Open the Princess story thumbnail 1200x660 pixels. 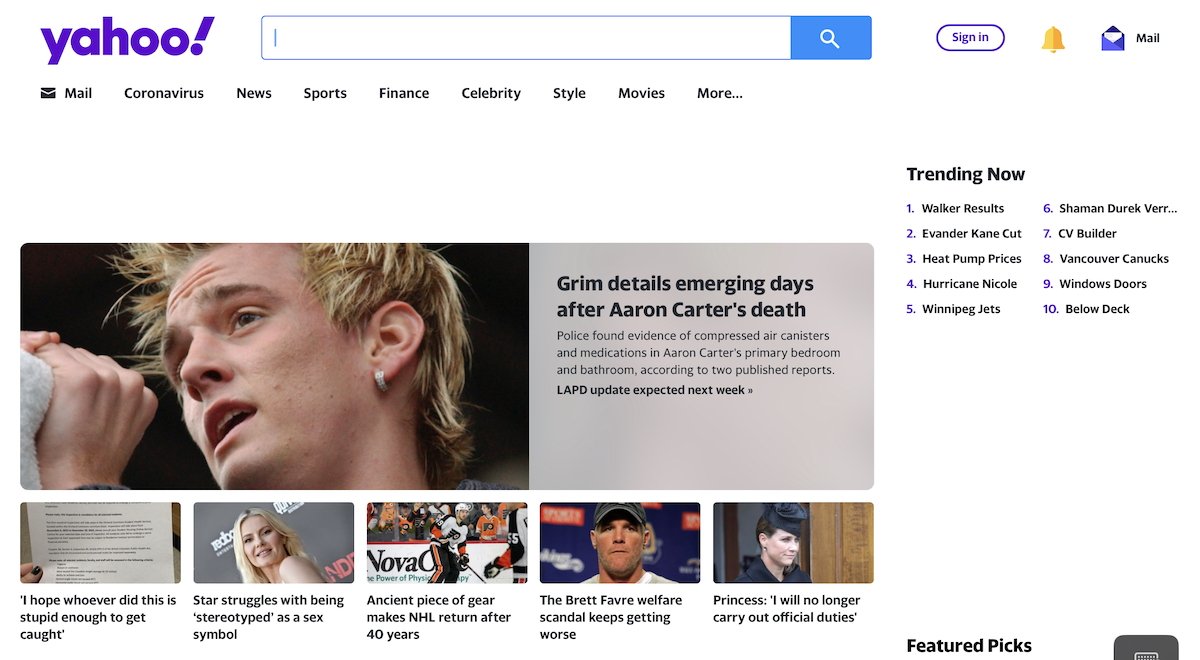coord(793,543)
